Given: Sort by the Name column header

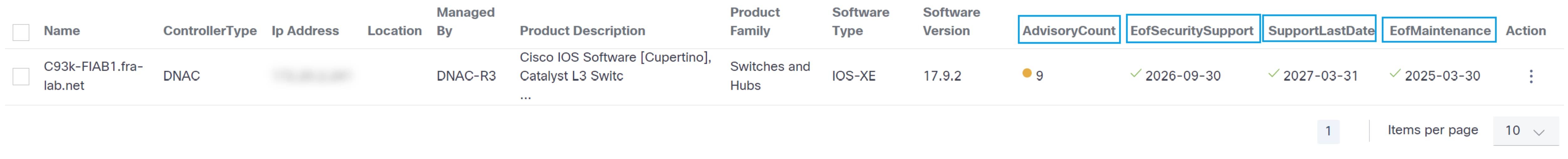Looking at the screenshot, I should 61,30.
